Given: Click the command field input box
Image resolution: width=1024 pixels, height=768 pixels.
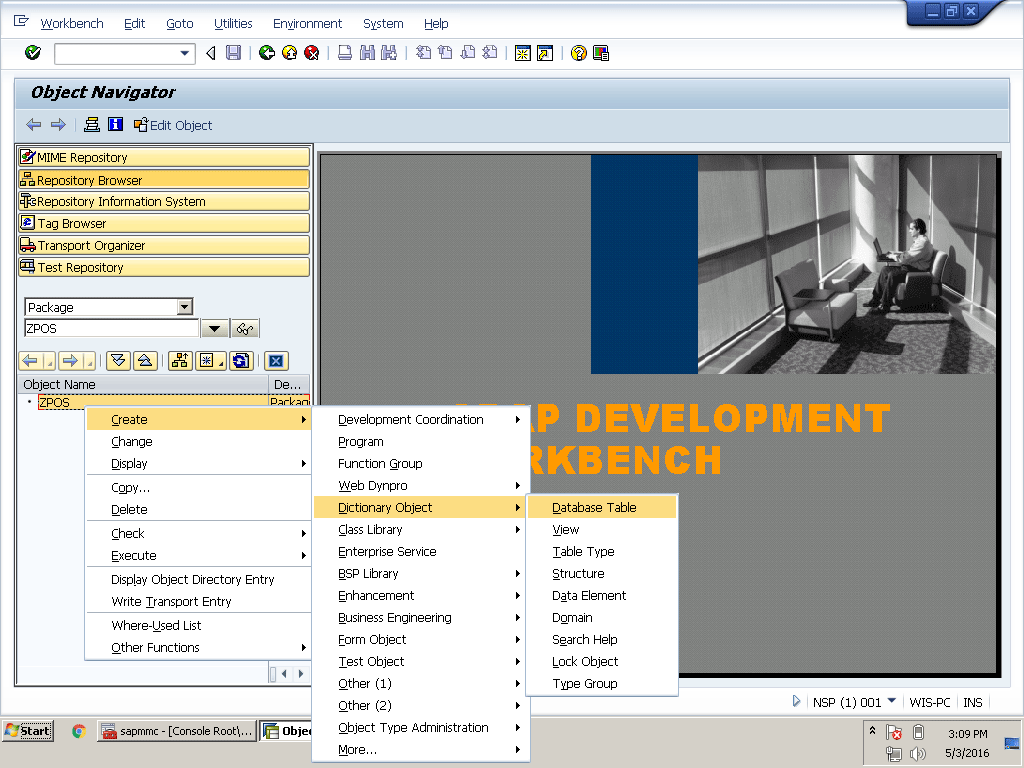Looking at the screenshot, I should tap(116, 54).
